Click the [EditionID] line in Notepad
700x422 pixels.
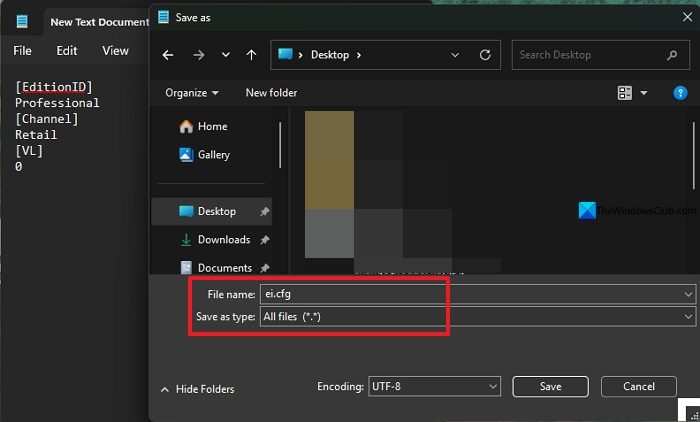(x=54, y=87)
